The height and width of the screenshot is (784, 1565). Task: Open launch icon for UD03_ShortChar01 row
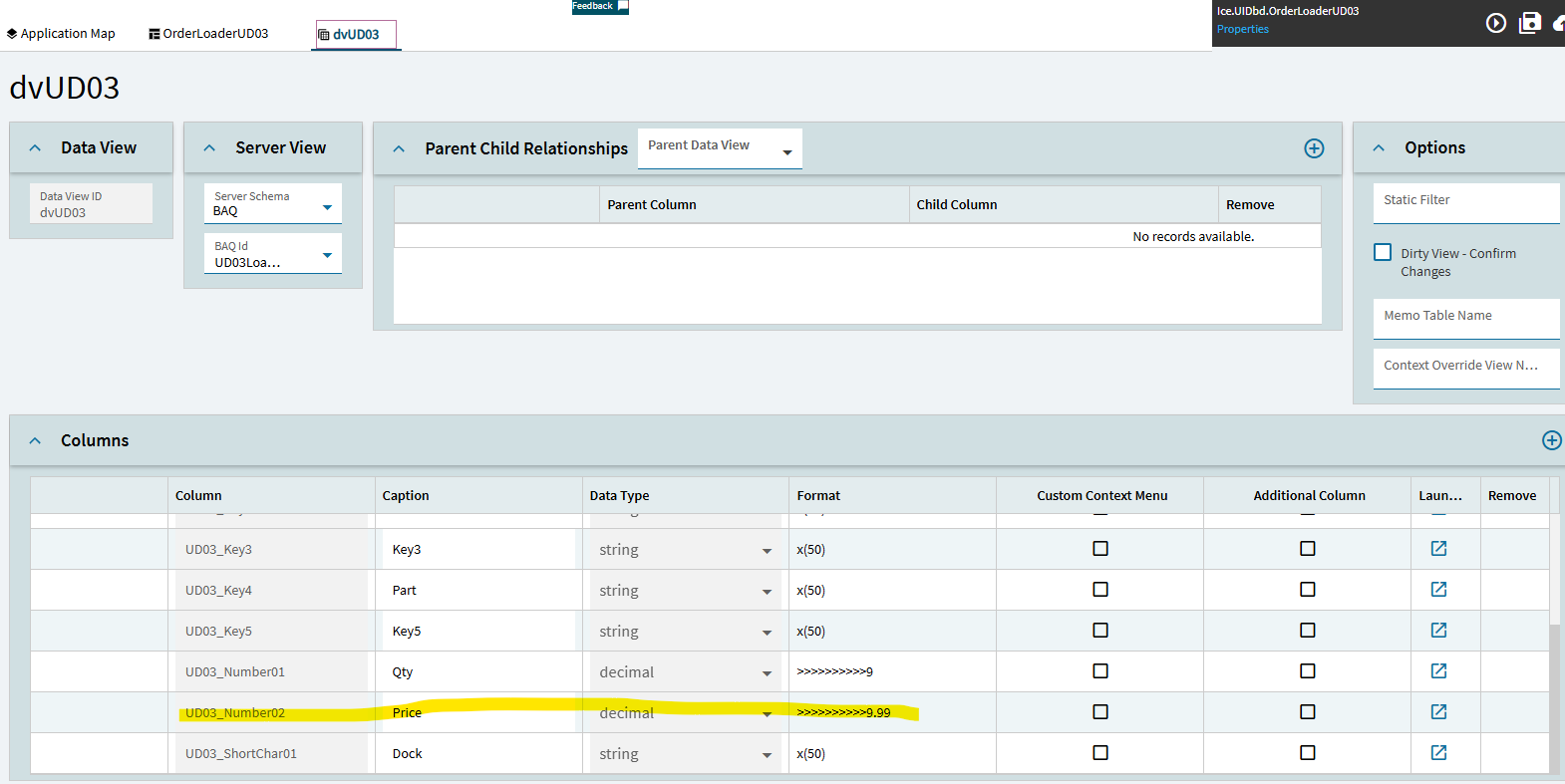coord(1438,753)
